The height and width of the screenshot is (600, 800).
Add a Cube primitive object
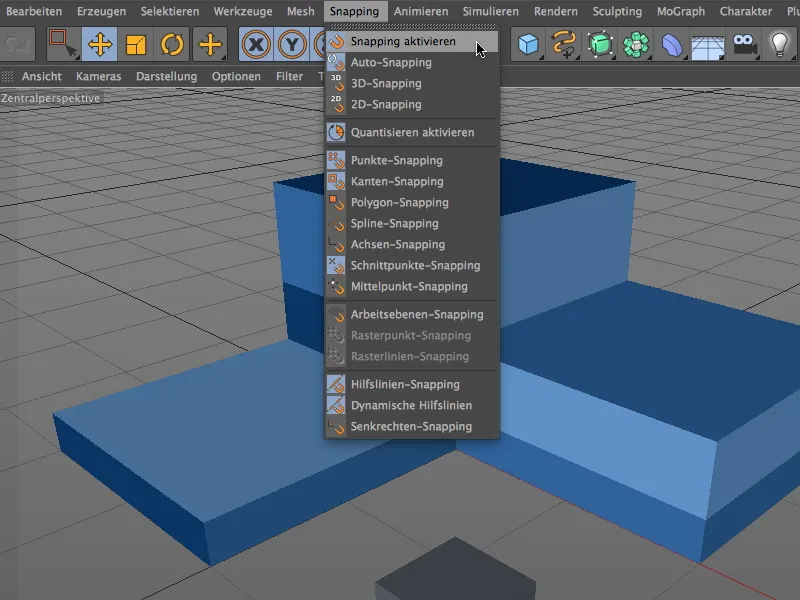point(529,45)
